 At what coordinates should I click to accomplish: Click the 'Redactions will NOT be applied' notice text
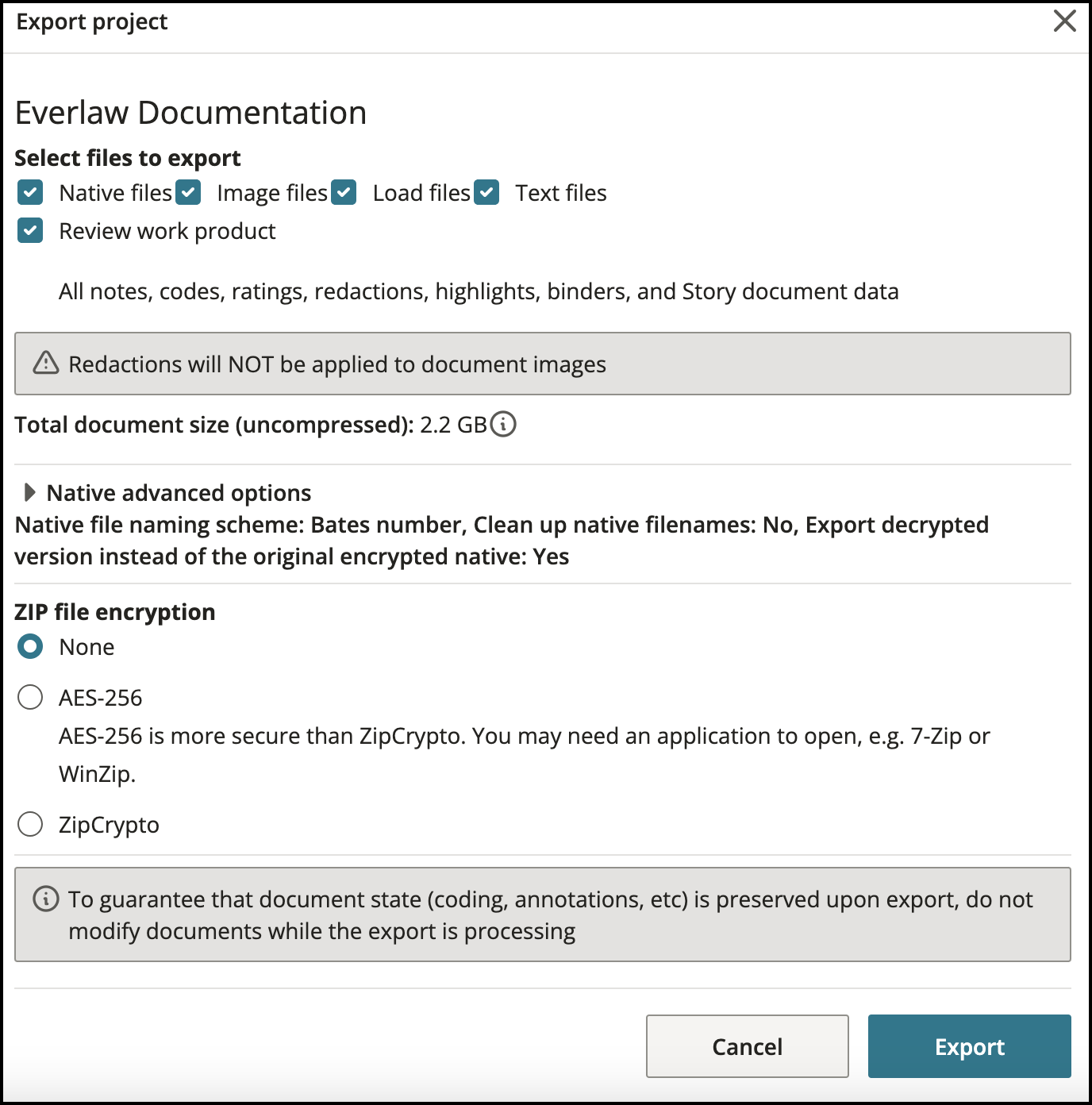point(337,364)
